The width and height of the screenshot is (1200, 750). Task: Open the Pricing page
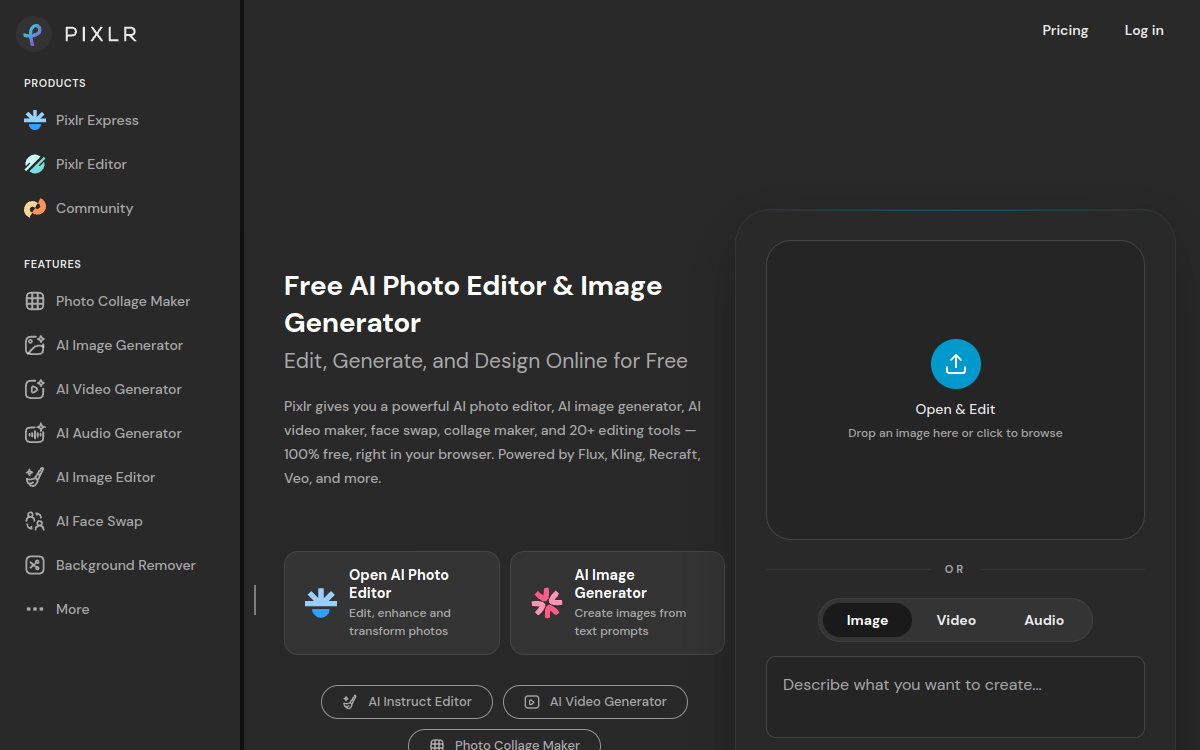tap(1065, 30)
